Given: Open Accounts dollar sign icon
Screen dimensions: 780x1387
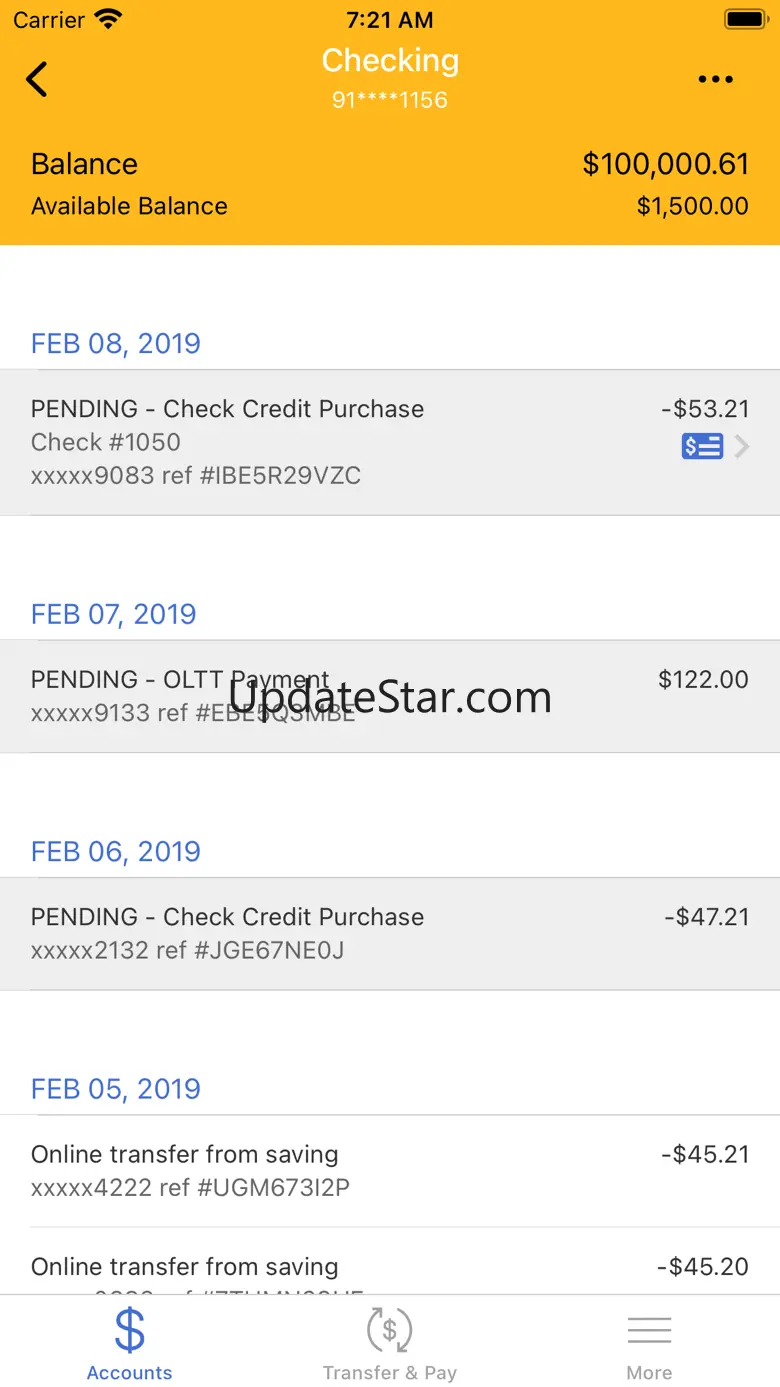Looking at the screenshot, I should click(130, 1330).
